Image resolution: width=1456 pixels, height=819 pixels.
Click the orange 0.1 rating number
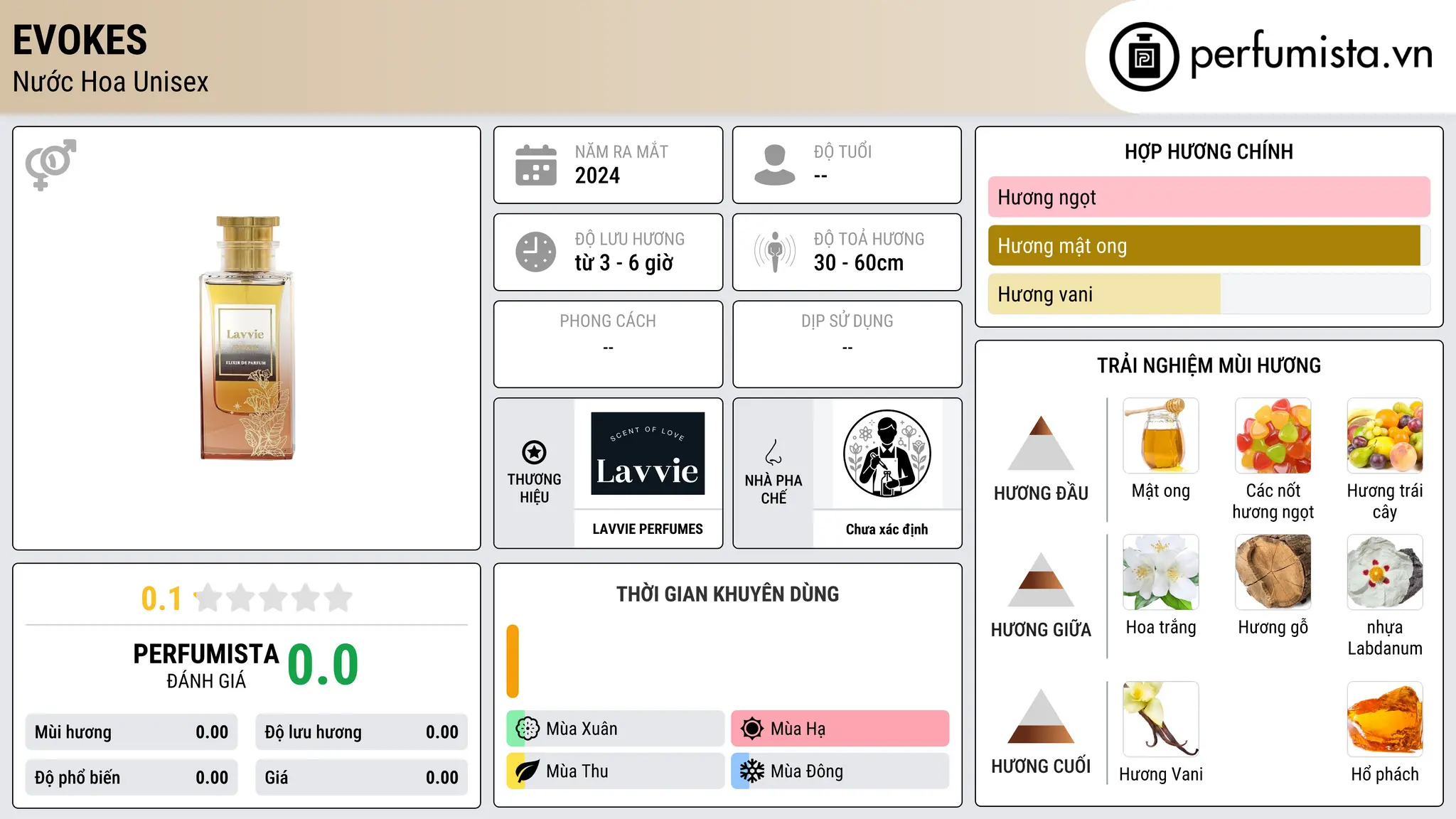[x=161, y=599]
